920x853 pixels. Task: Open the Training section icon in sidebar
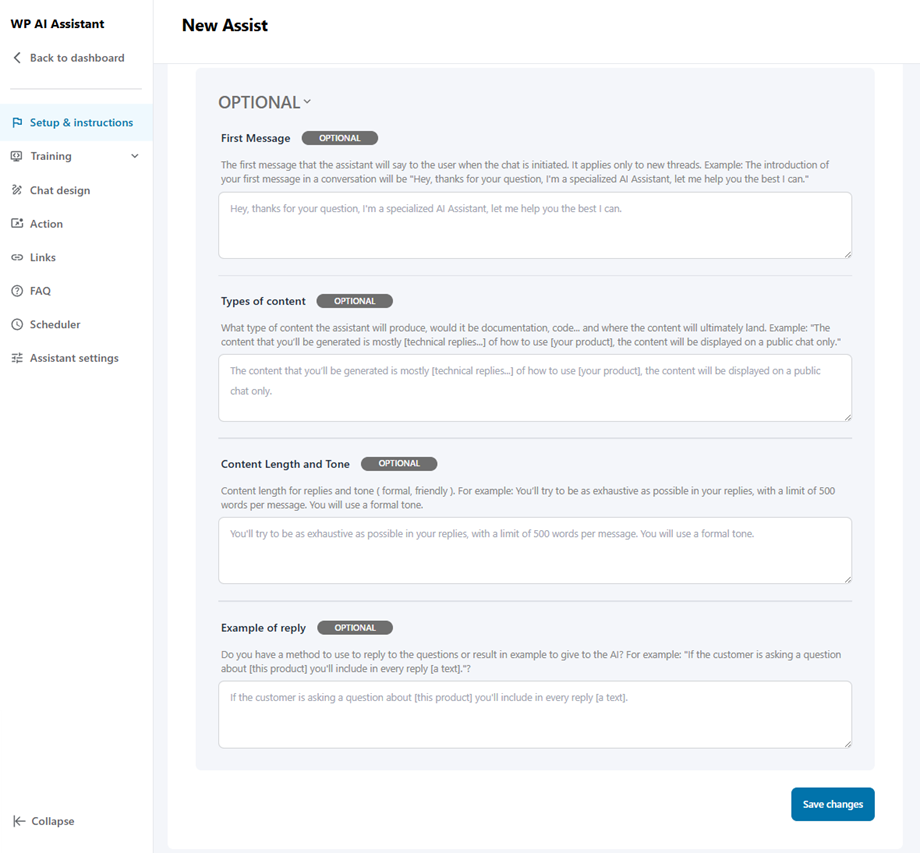(17, 156)
